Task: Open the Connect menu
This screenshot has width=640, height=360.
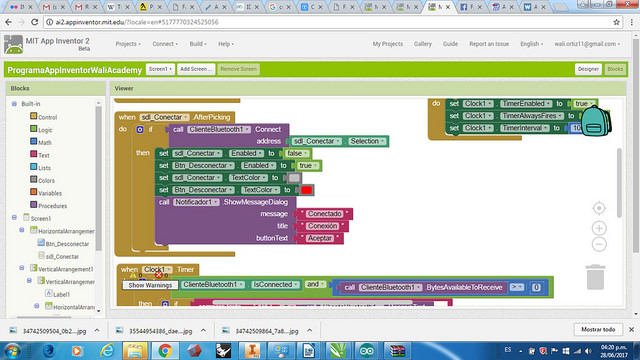Action: (165, 44)
